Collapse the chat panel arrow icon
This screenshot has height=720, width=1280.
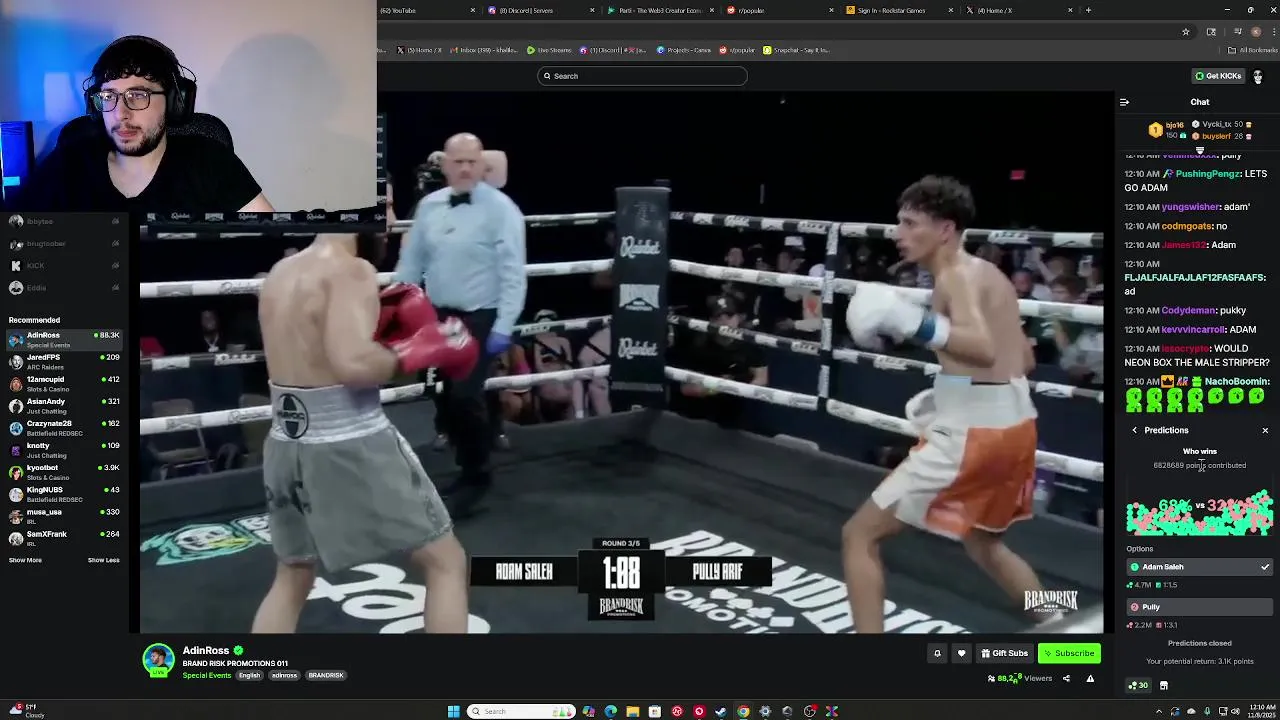point(1124,102)
